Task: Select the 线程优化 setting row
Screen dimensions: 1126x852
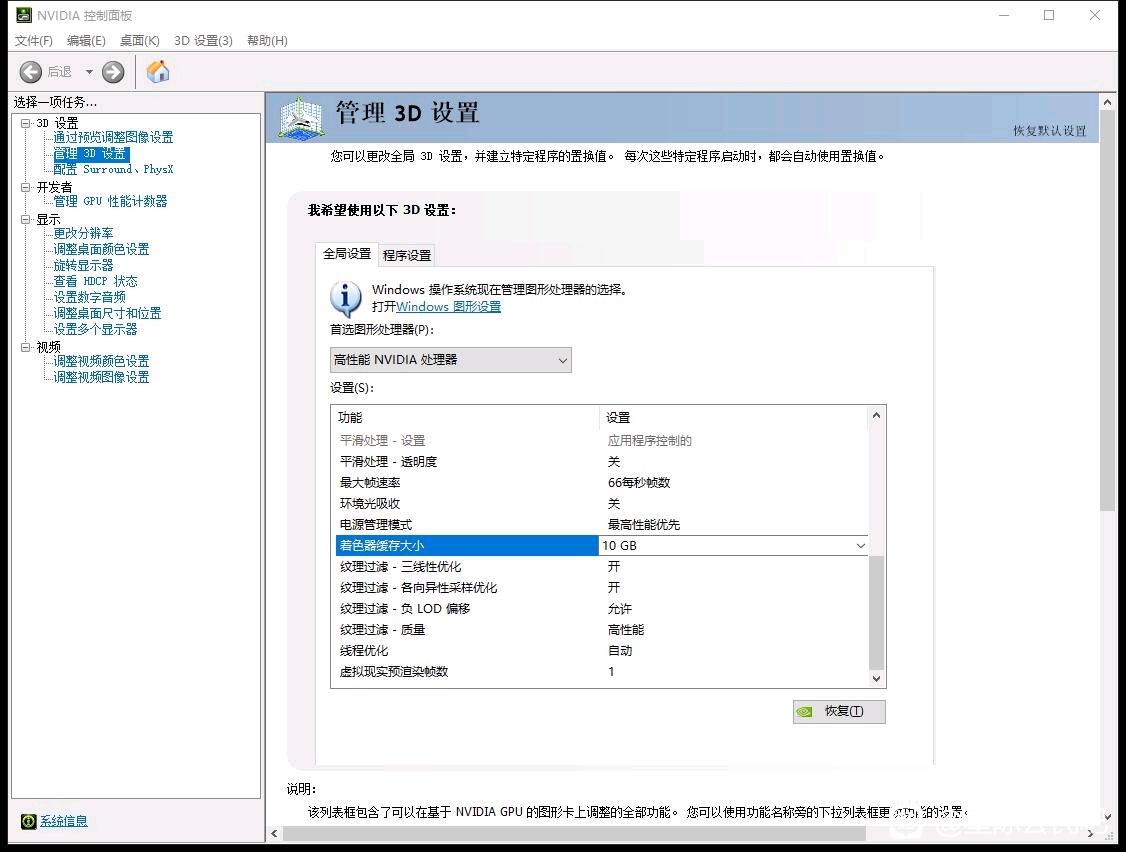Action: [x=602, y=651]
